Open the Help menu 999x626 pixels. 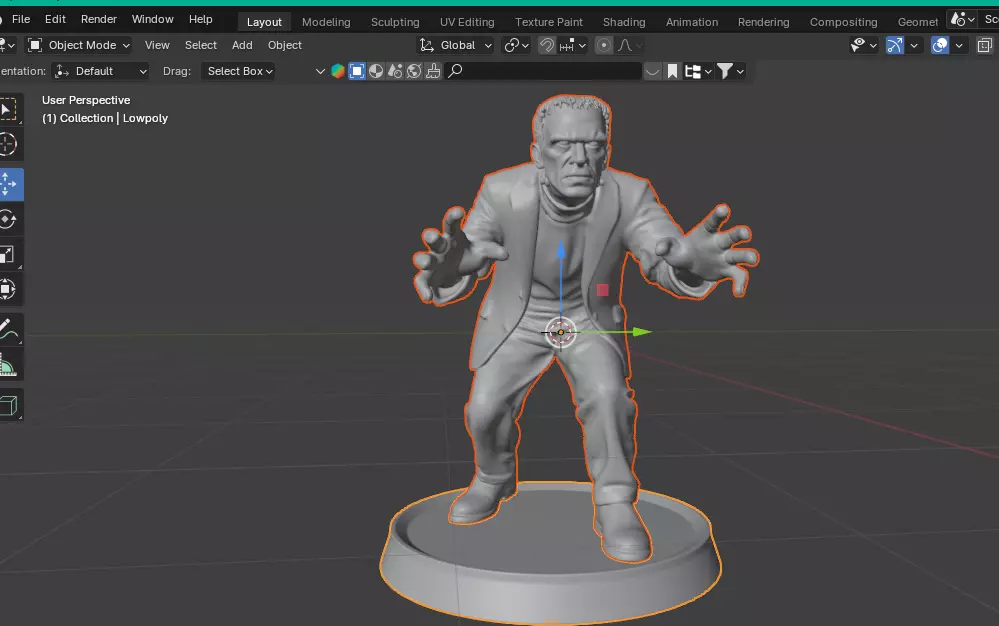coord(201,19)
